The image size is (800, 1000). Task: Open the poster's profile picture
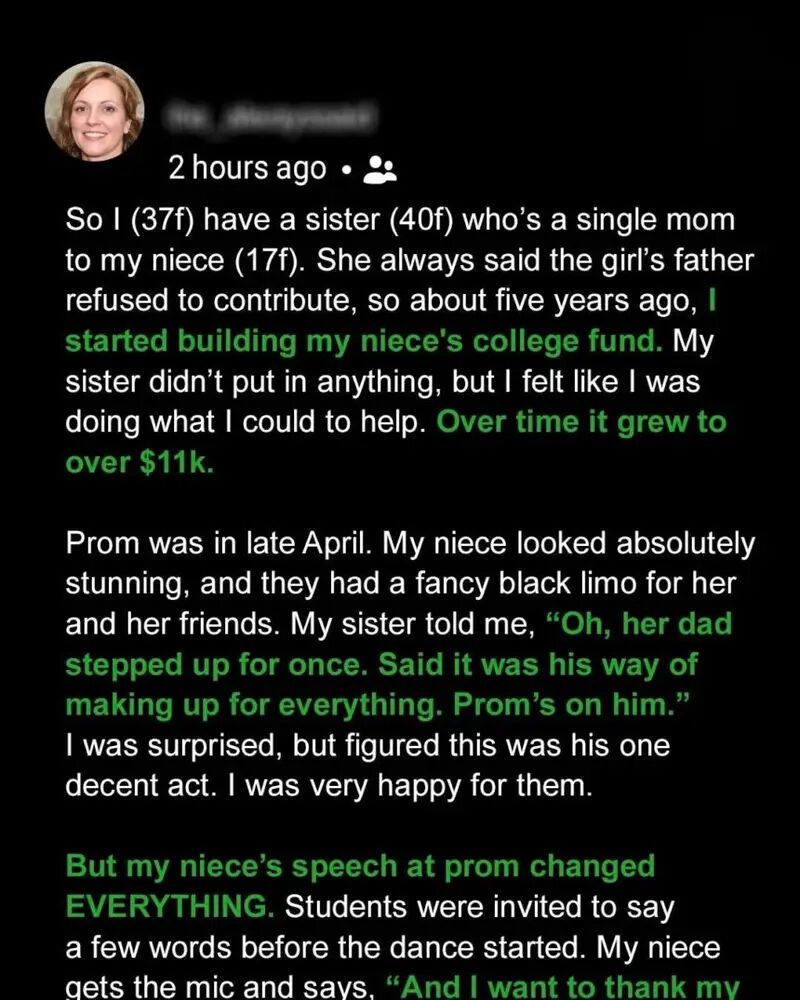(x=95, y=110)
